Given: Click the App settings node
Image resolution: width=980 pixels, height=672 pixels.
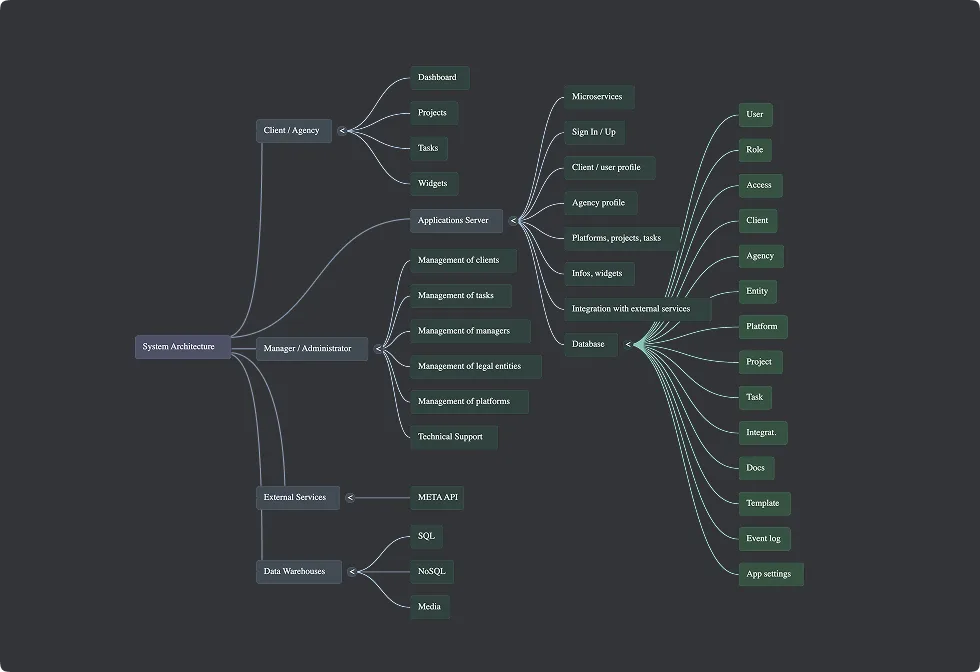Looking at the screenshot, I should [x=770, y=574].
